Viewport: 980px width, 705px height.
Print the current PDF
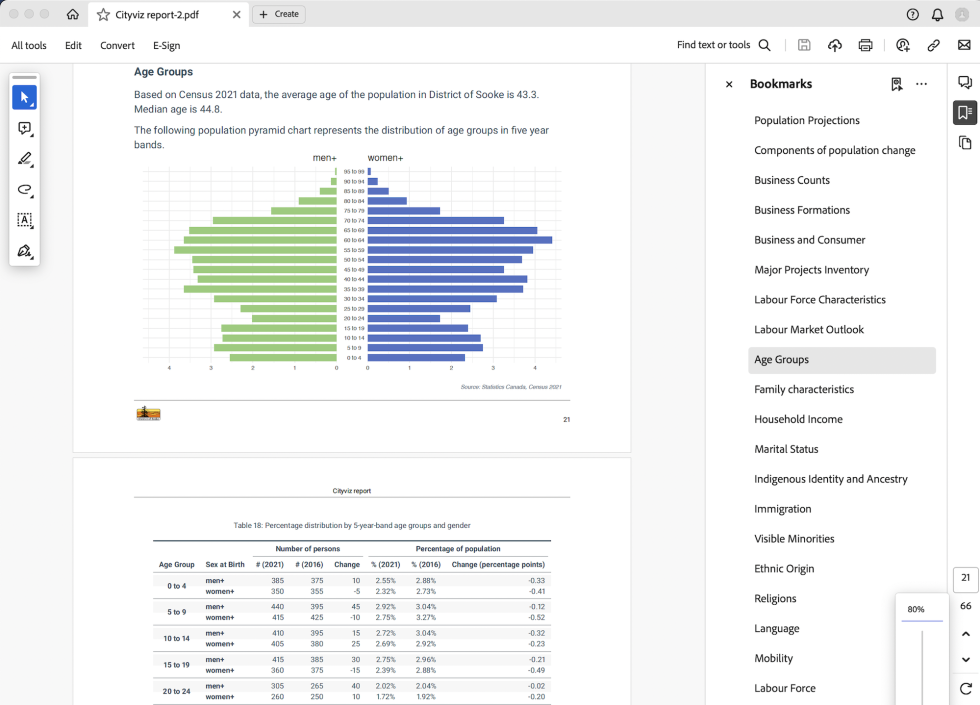coord(865,45)
